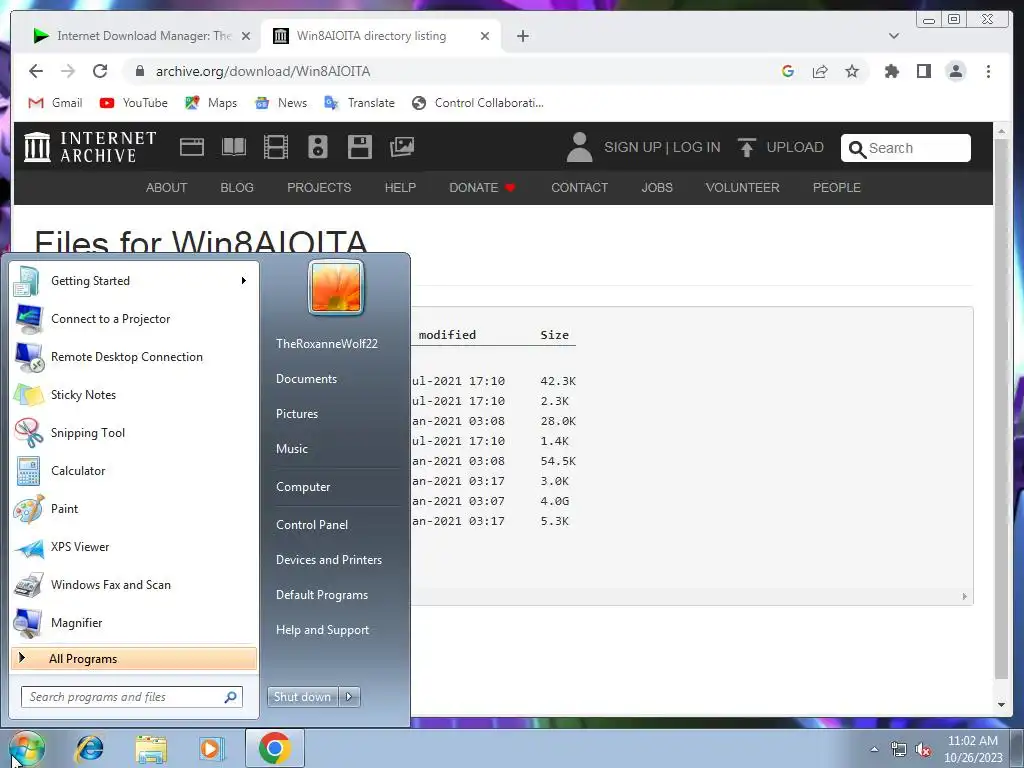Open Pictures from Start menu

tap(296, 414)
